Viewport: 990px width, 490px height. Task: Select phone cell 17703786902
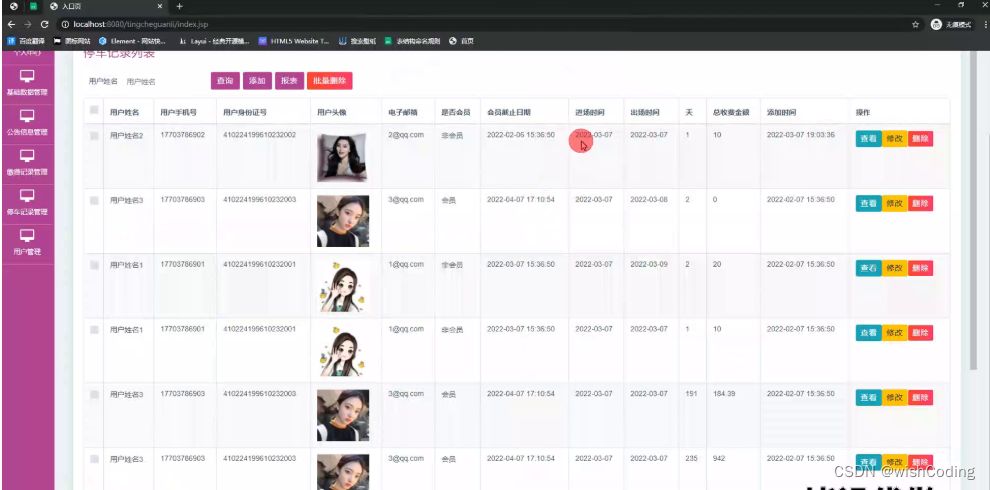pos(182,135)
